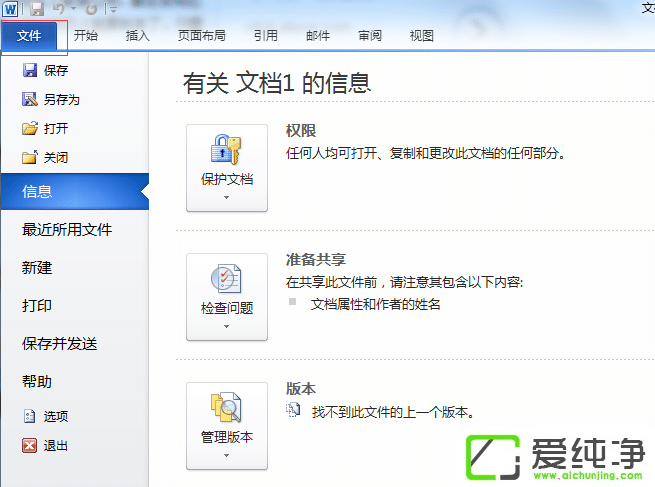The image size is (655, 487).
Task: Open 选项 (Options) from the sidebar
Action: pyautogui.click(x=55, y=416)
